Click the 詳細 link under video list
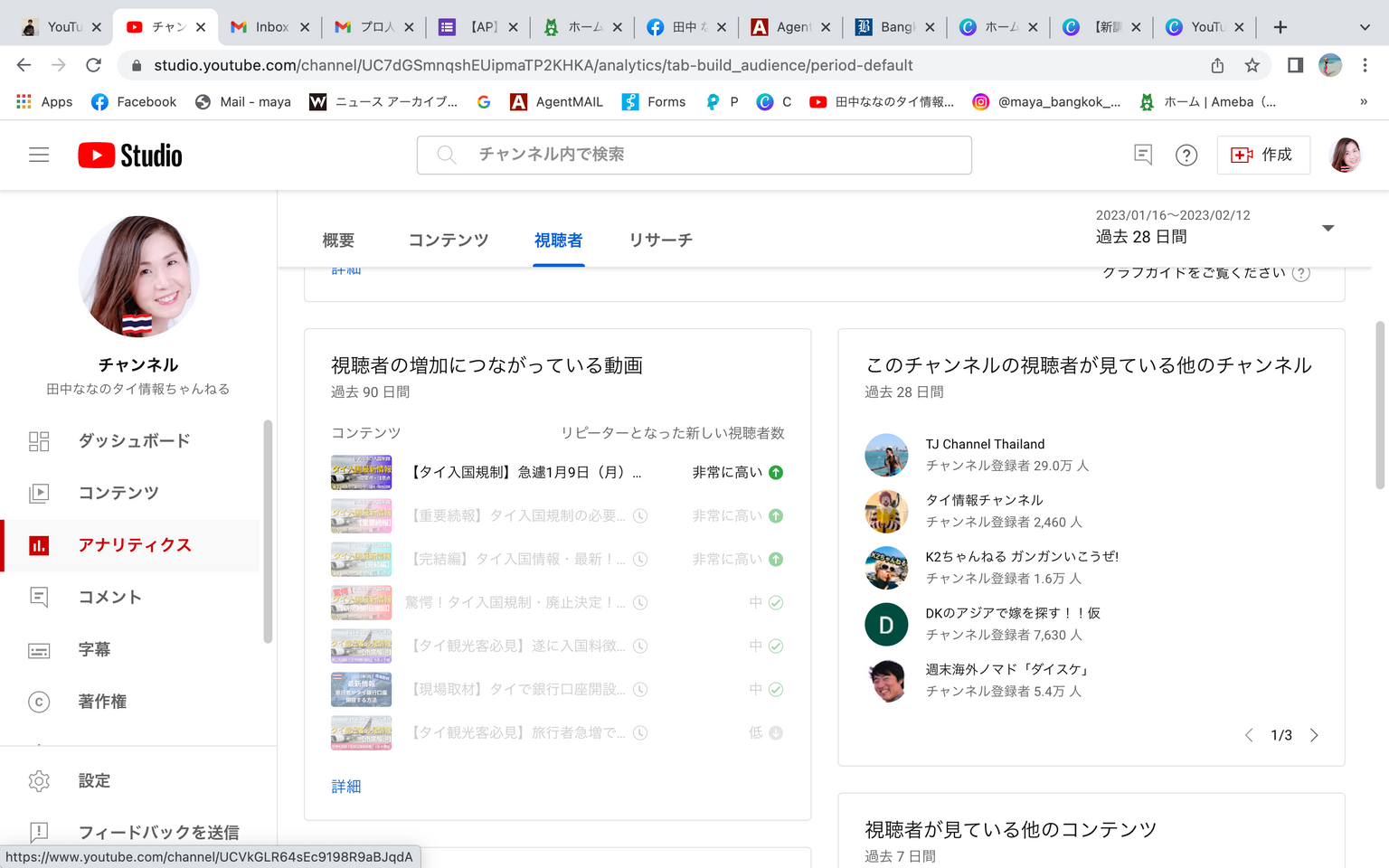Screen dimensions: 1389x868 [345, 787]
